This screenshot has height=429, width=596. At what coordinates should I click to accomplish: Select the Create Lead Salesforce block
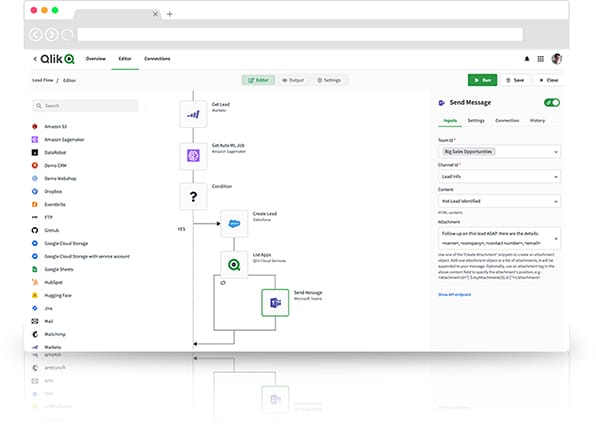[234, 223]
